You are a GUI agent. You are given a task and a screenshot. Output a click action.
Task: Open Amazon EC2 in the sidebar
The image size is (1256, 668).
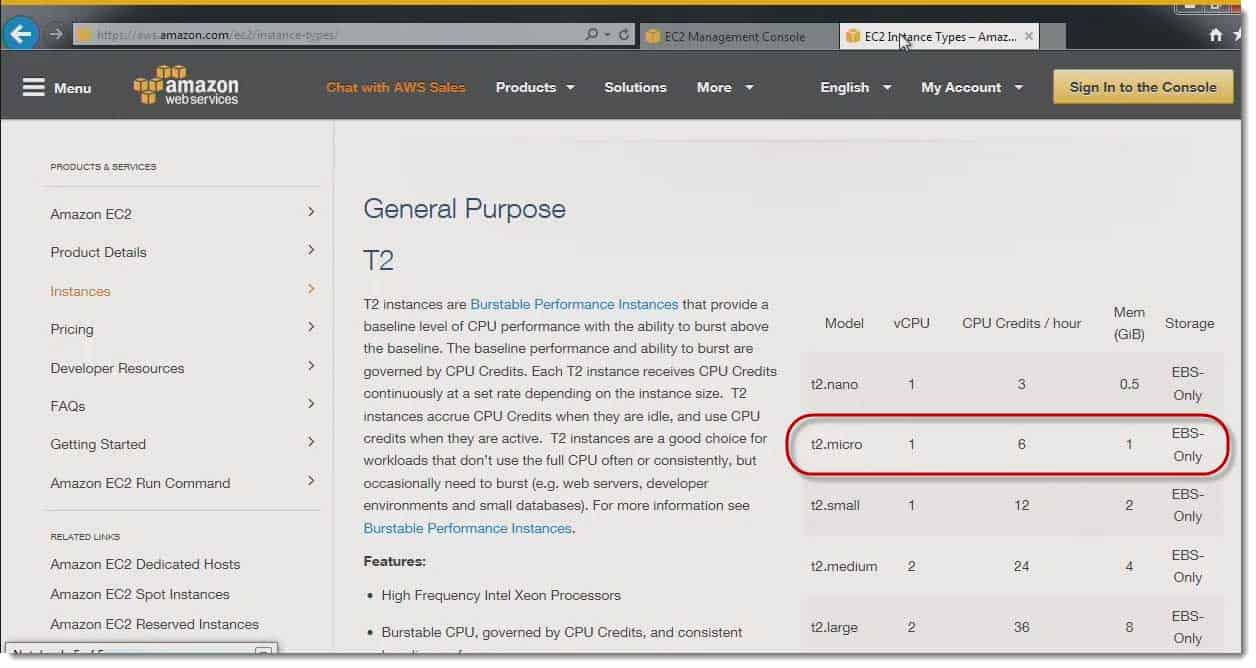point(91,214)
